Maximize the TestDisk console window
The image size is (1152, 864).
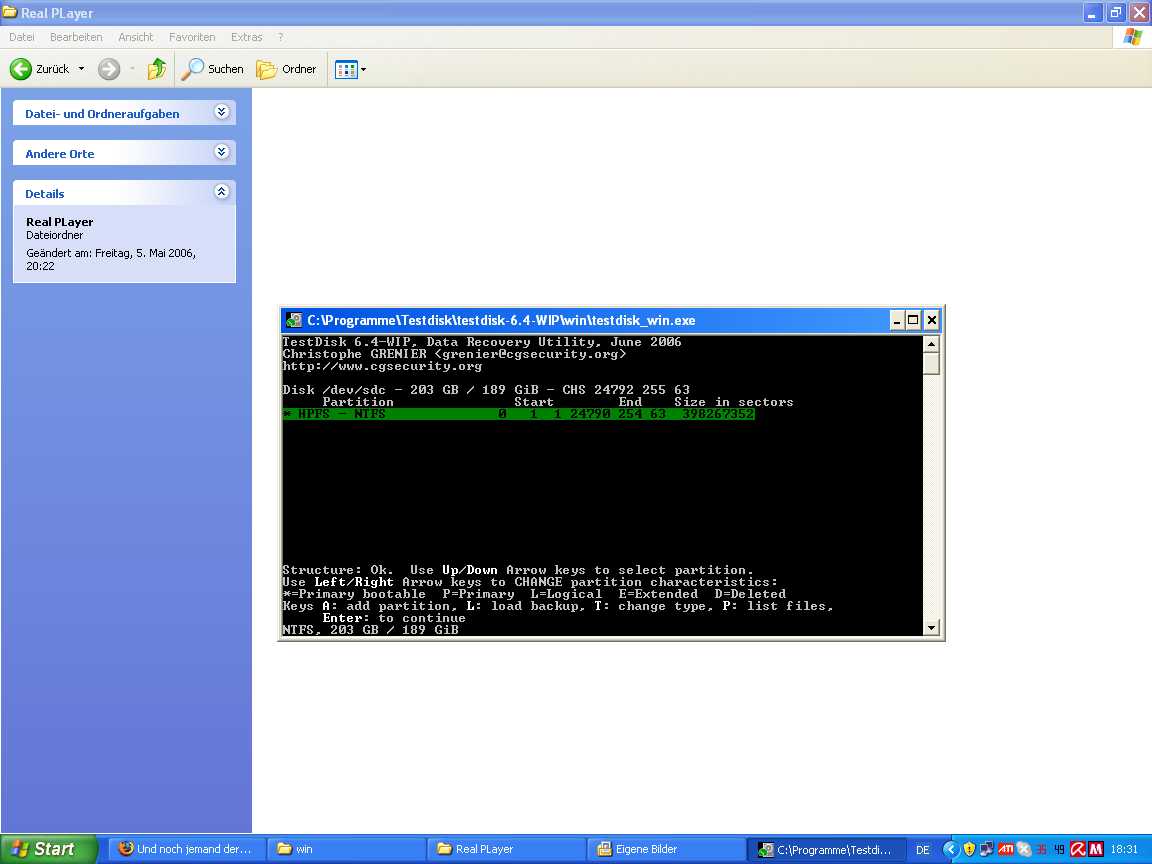(913, 320)
